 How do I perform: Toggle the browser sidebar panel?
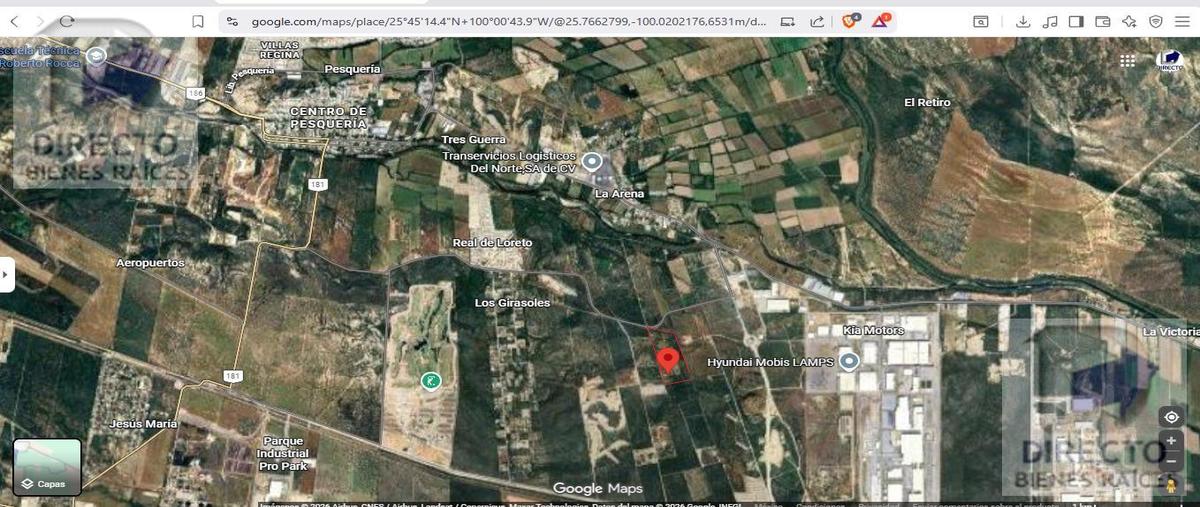tap(1076, 21)
